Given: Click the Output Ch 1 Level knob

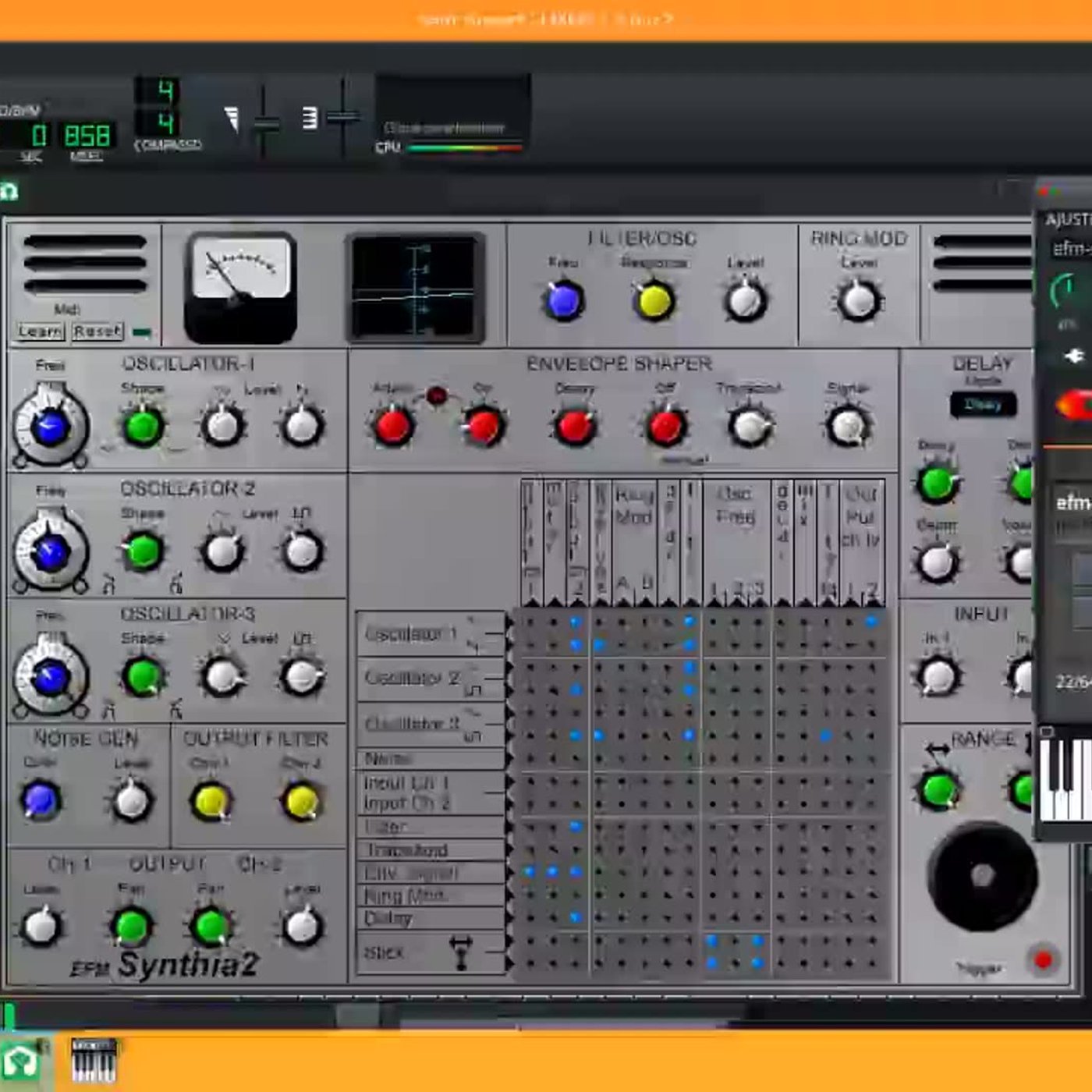Looking at the screenshot, I should click(x=41, y=926).
